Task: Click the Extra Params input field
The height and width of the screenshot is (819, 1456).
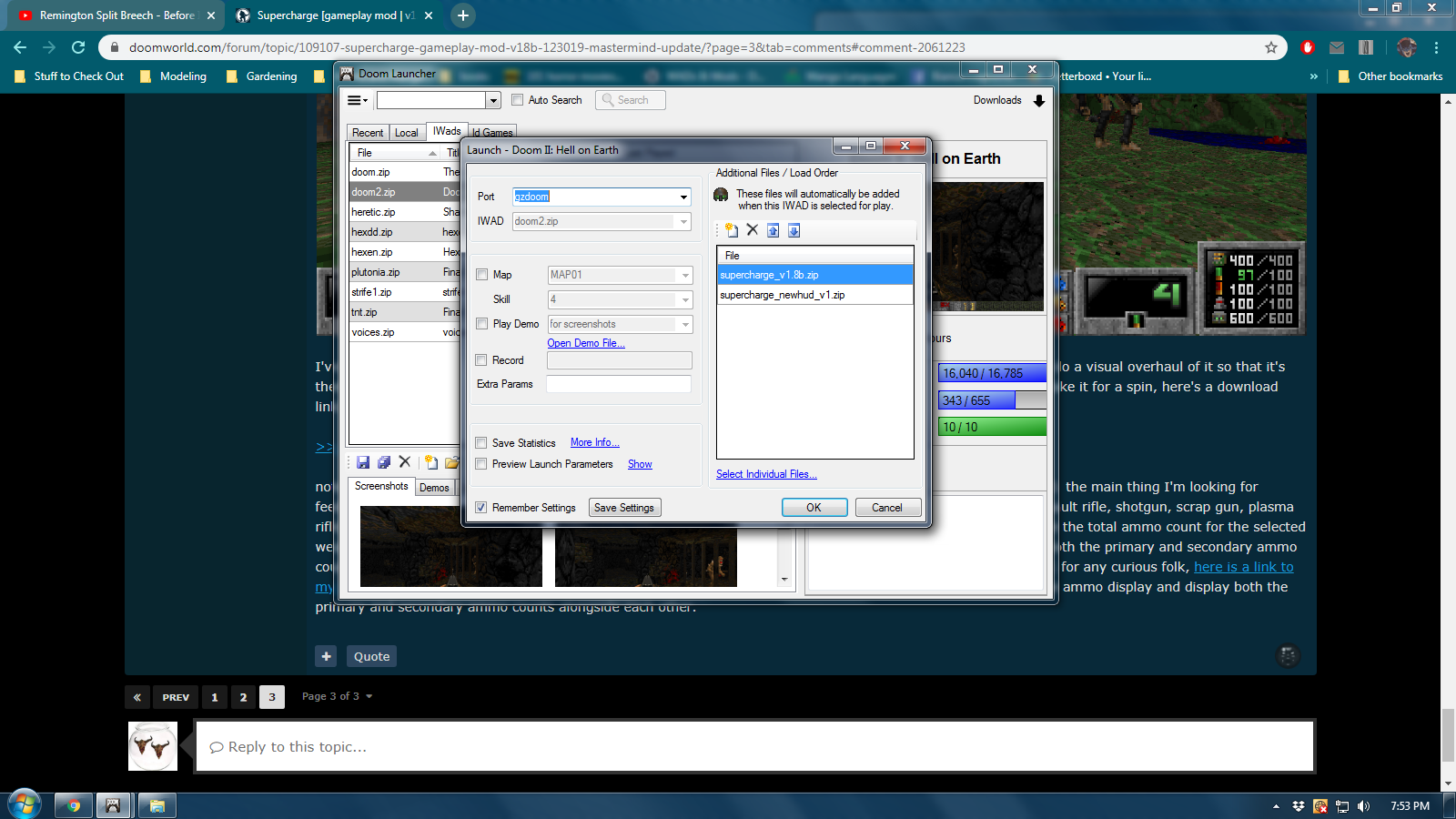Action: 619,384
